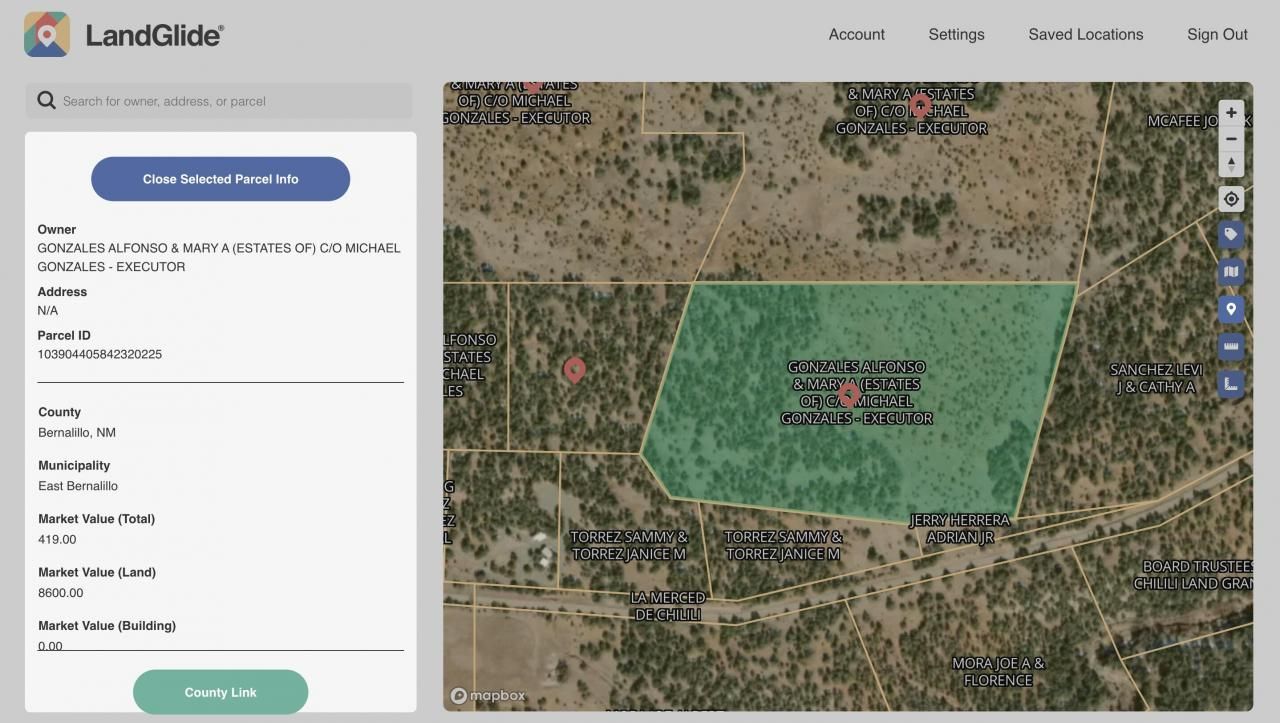Toggle parcel labels with tag icon

click(1231, 235)
